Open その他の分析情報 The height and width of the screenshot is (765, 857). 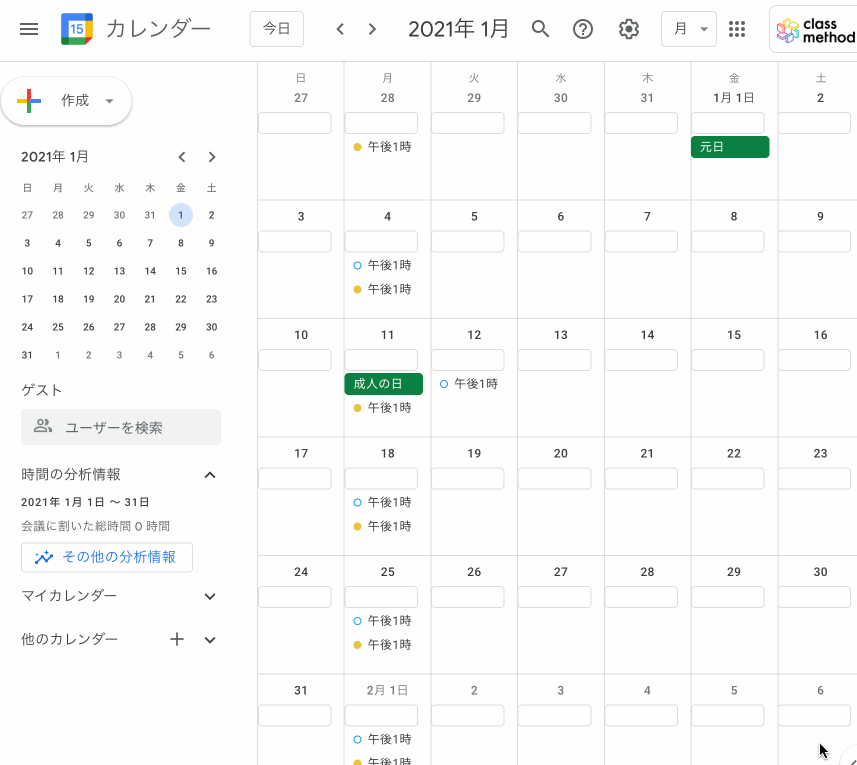point(107,558)
